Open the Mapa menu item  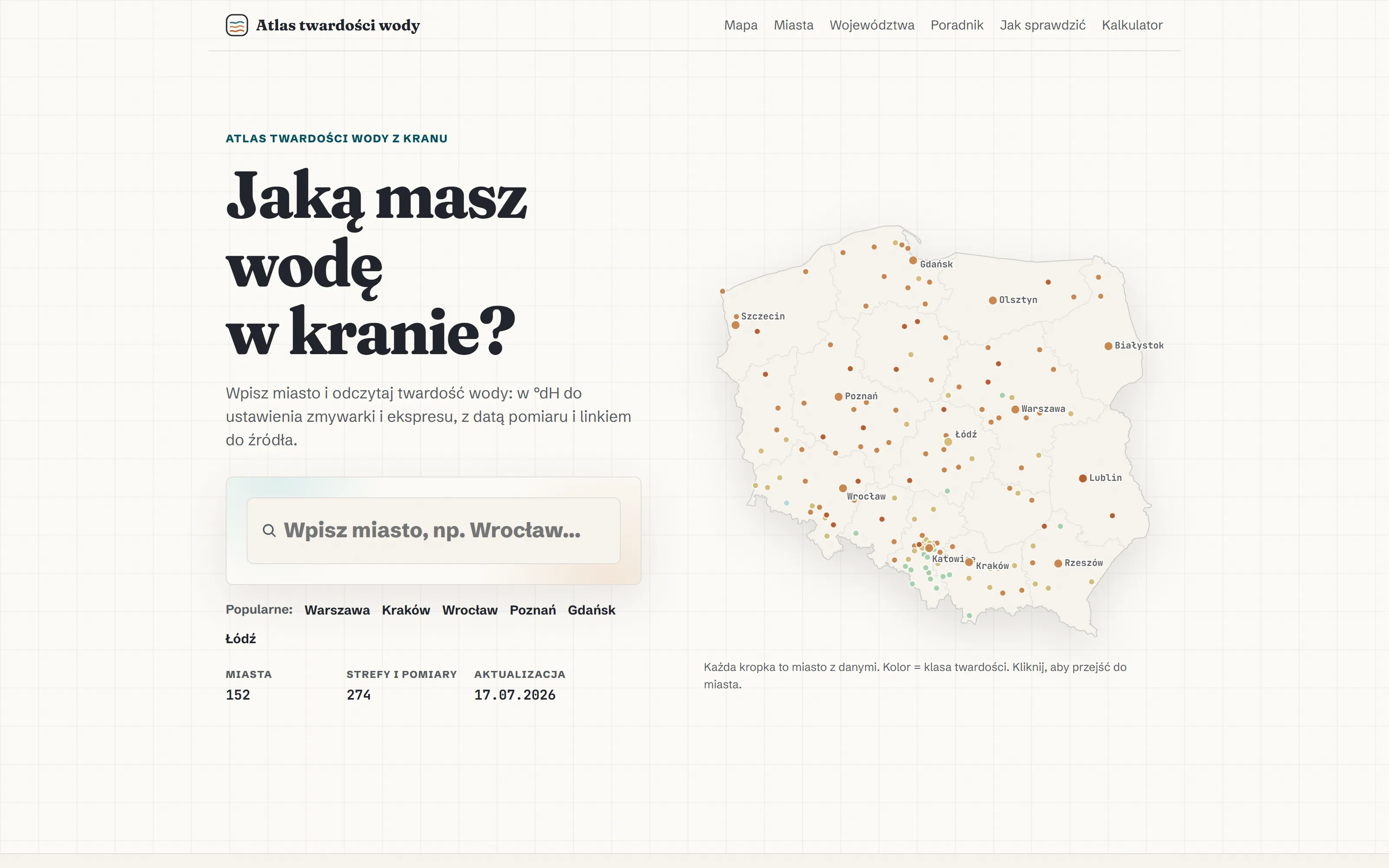point(741,25)
